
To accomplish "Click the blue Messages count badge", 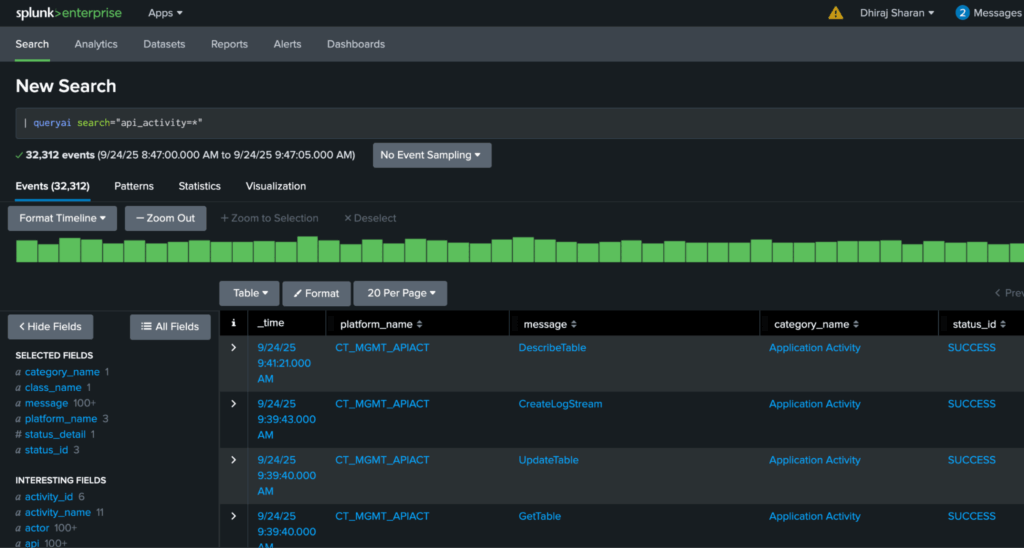I will tap(962, 13).
